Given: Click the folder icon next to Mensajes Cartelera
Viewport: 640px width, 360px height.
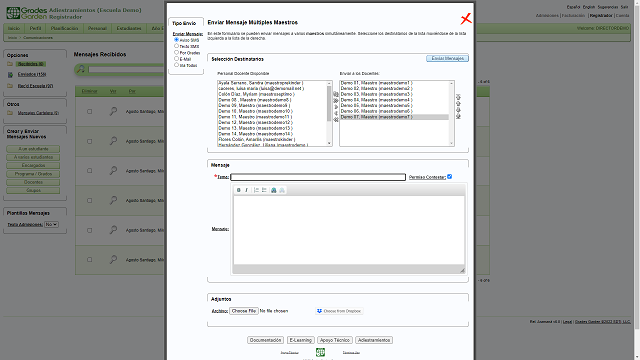Looking at the screenshot, I should pos(10,113).
